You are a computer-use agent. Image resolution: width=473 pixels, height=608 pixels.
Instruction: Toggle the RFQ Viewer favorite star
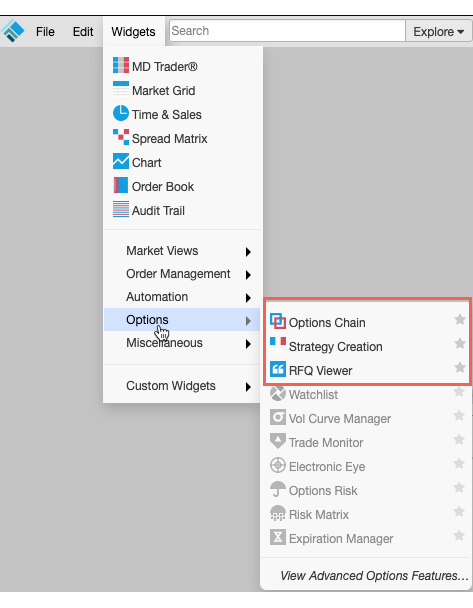[x=460, y=367]
